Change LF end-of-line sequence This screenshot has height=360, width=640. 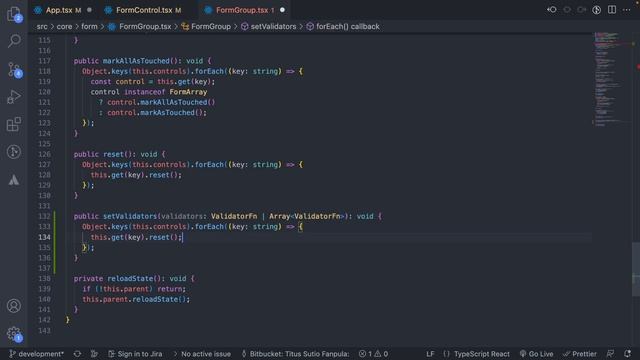(430, 354)
